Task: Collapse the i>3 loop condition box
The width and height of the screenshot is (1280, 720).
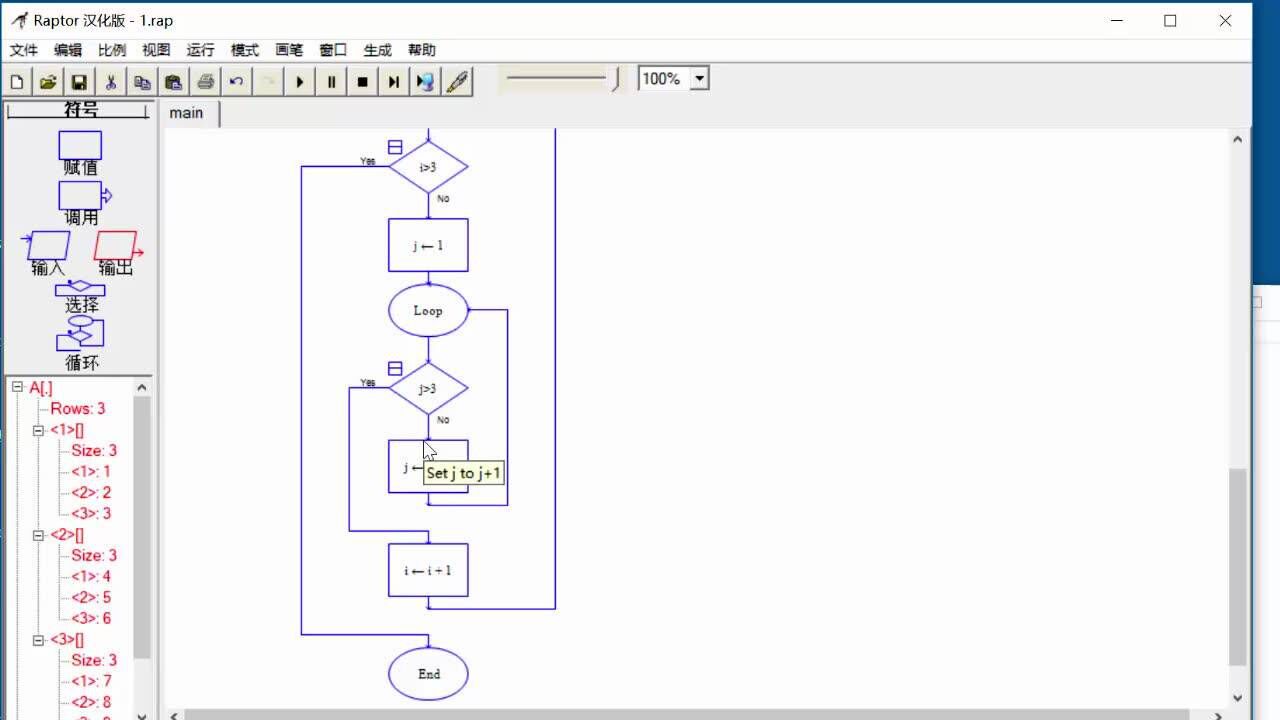Action: click(x=395, y=147)
